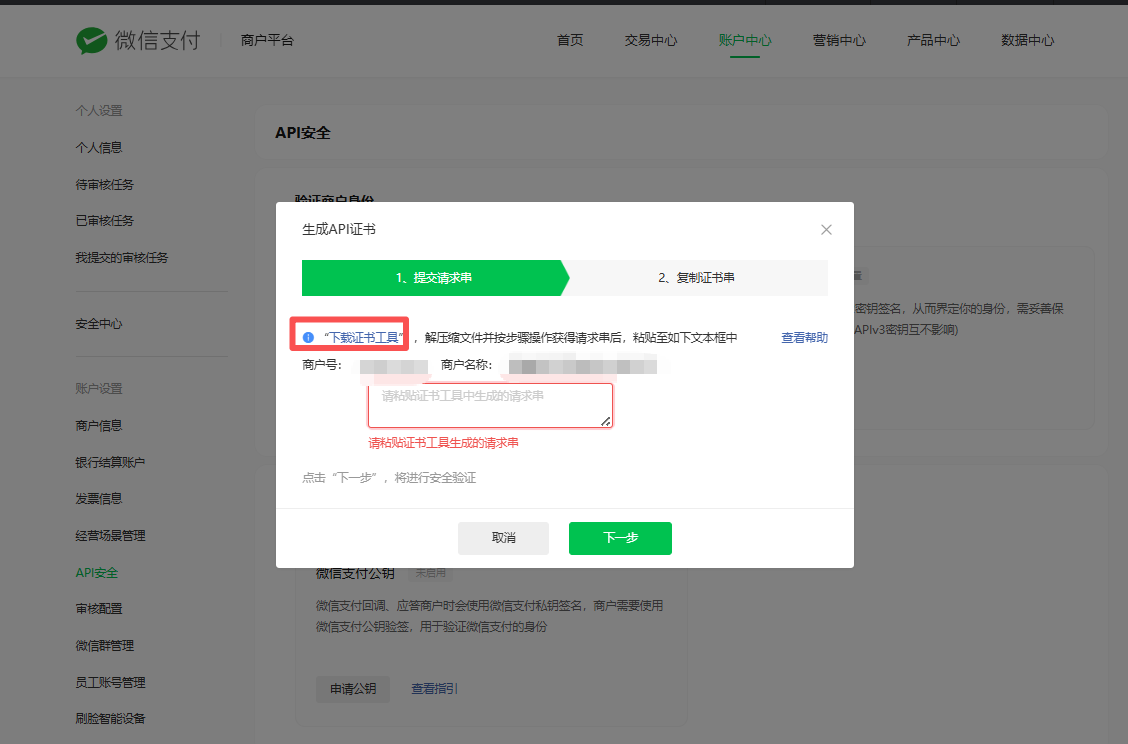This screenshot has height=744, width=1128.
Task: Open 安全中心 in the sidebar
Action: pos(99,324)
